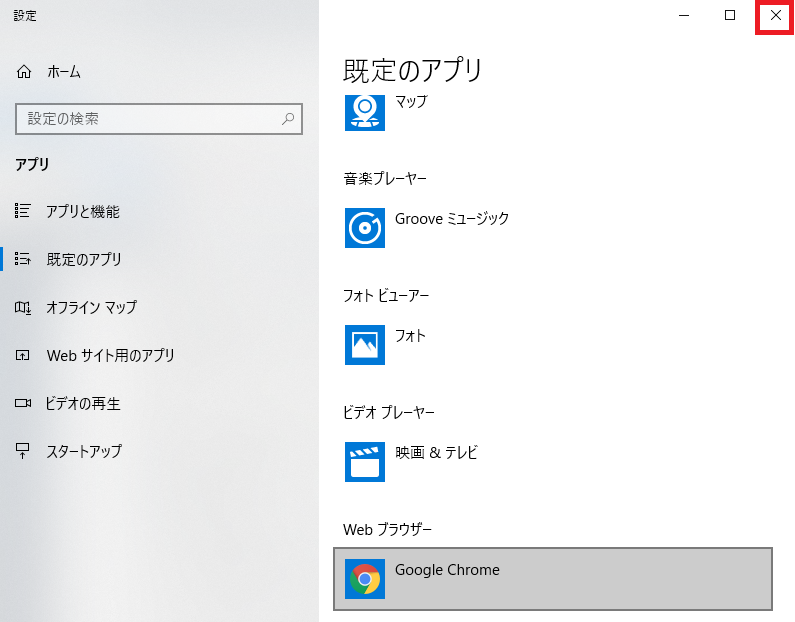The height and width of the screenshot is (622, 795).
Task: Click the Google Chrome logo icon
Action: point(365,579)
